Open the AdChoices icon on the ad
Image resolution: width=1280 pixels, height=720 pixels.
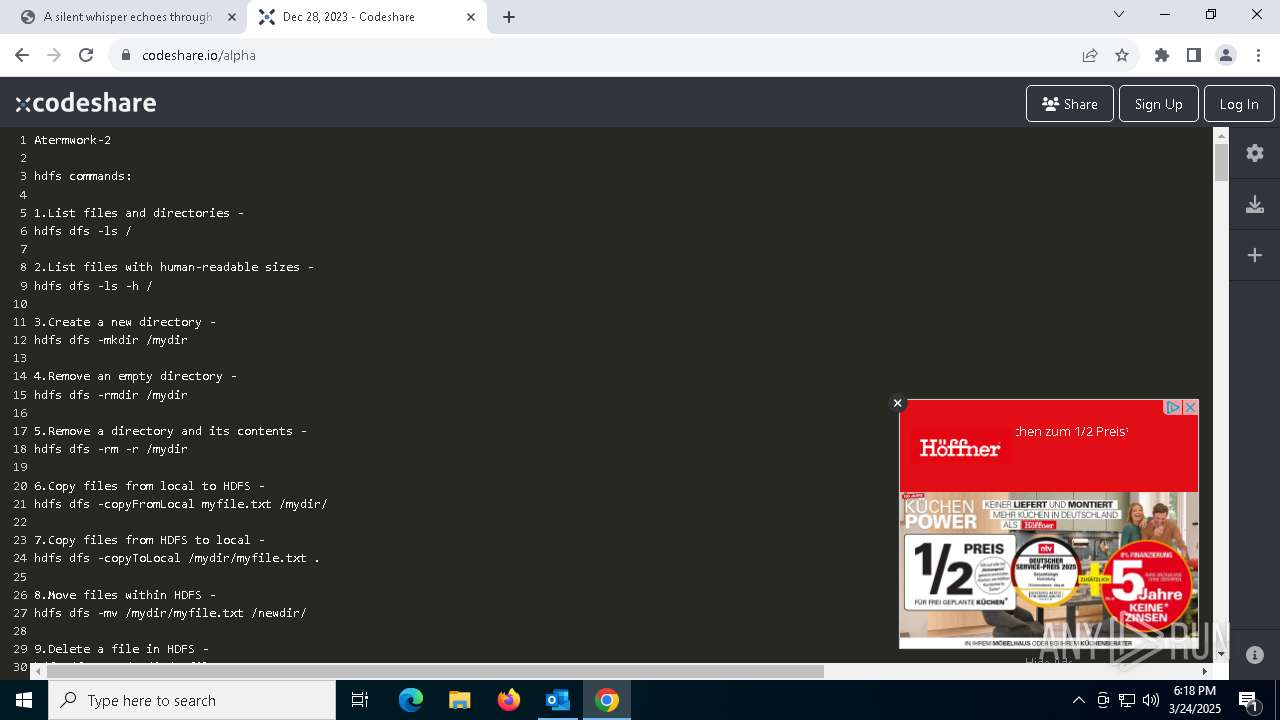coord(1174,407)
